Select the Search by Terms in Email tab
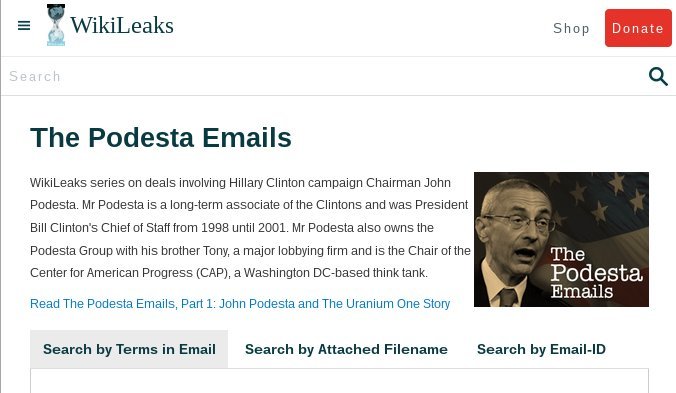The width and height of the screenshot is (676, 393). point(129,349)
